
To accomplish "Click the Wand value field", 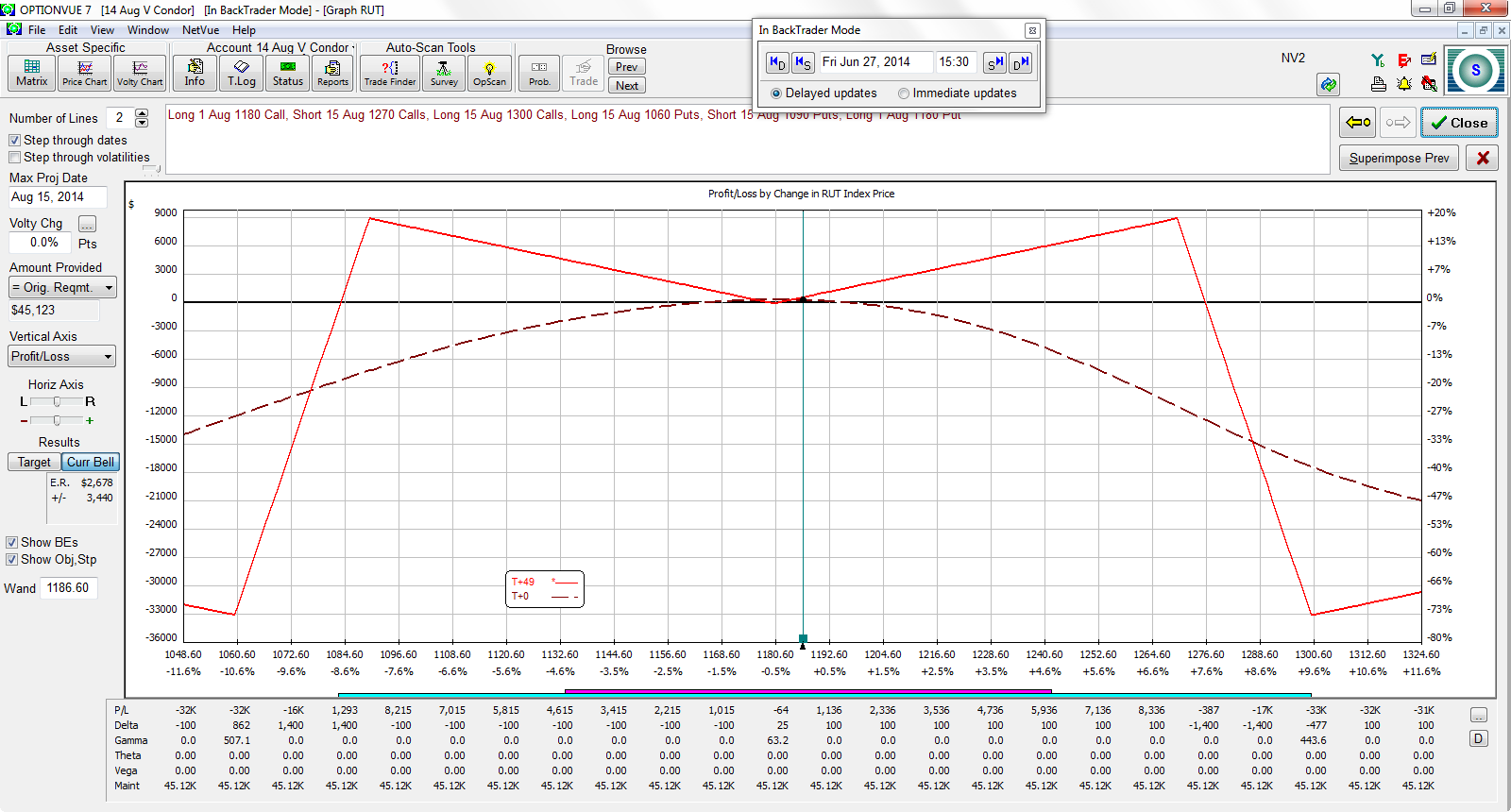I will pos(68,587).
